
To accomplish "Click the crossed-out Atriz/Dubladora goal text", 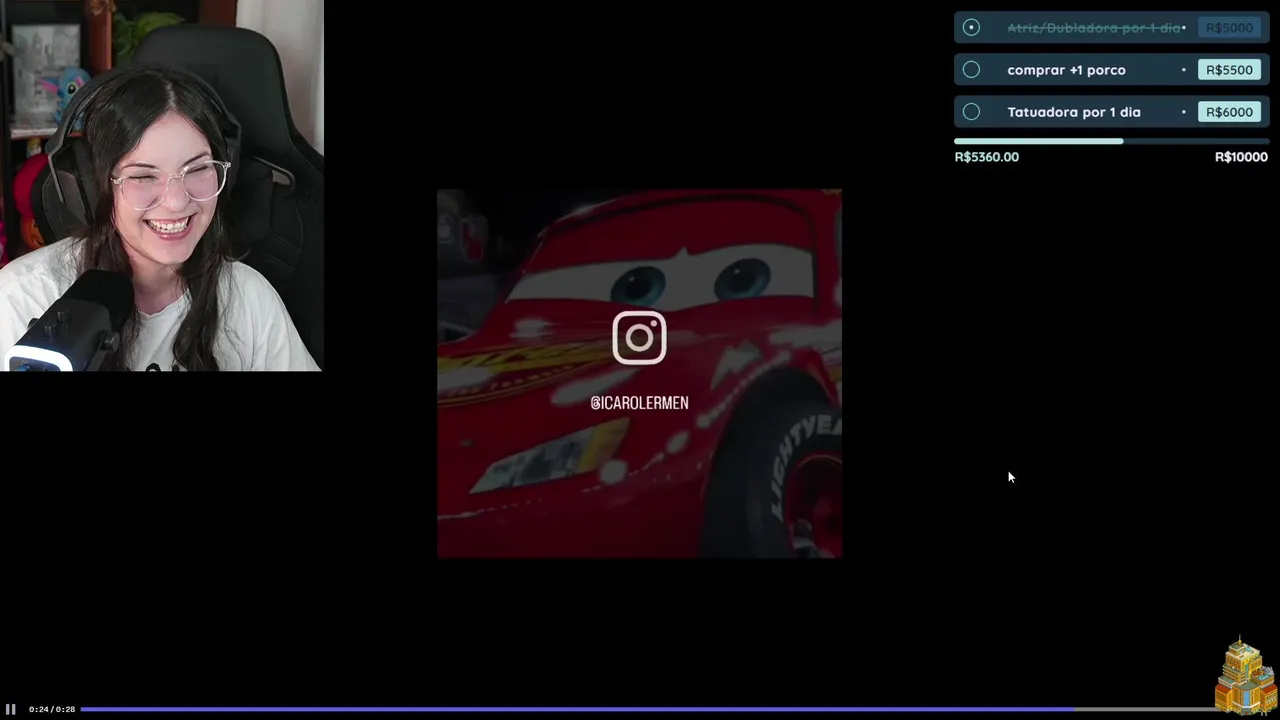I will point(1094,28).
